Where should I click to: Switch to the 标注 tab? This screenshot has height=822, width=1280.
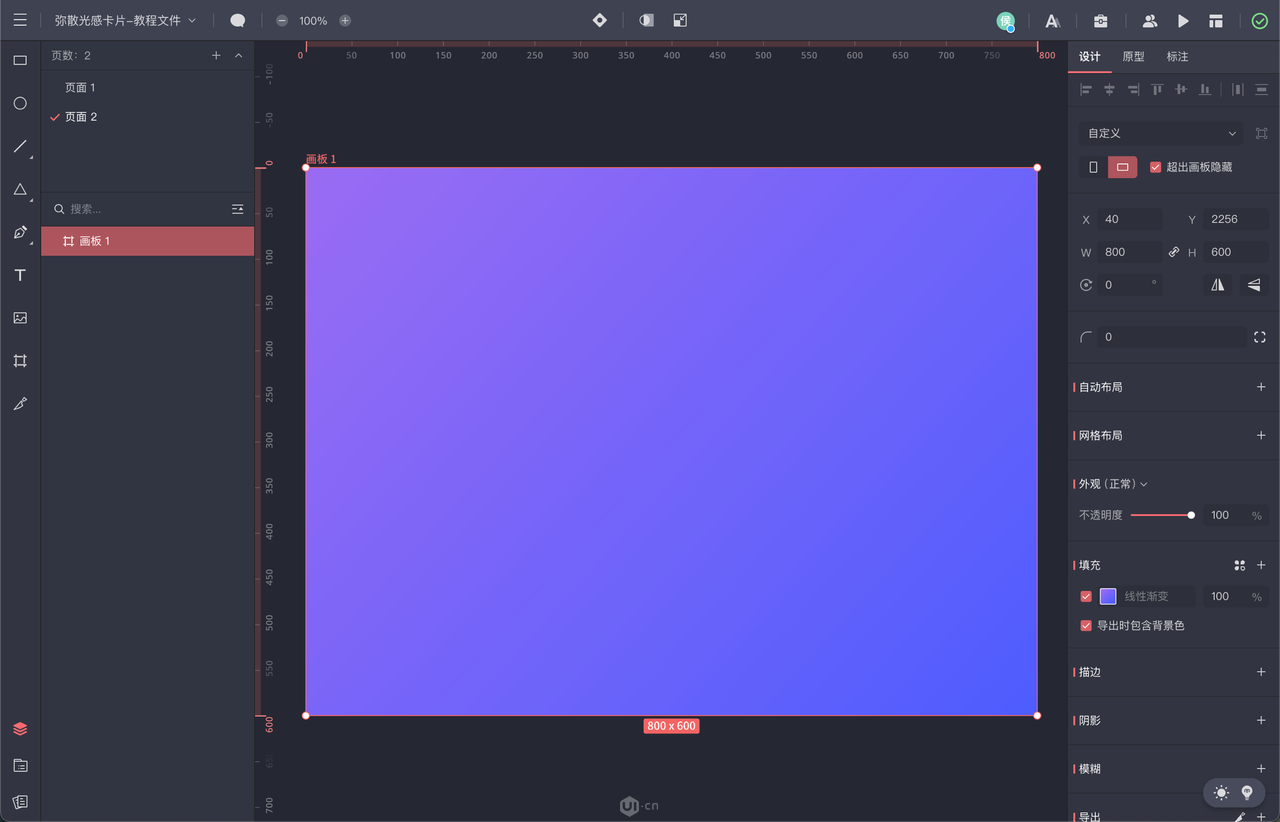point(1177,56)
